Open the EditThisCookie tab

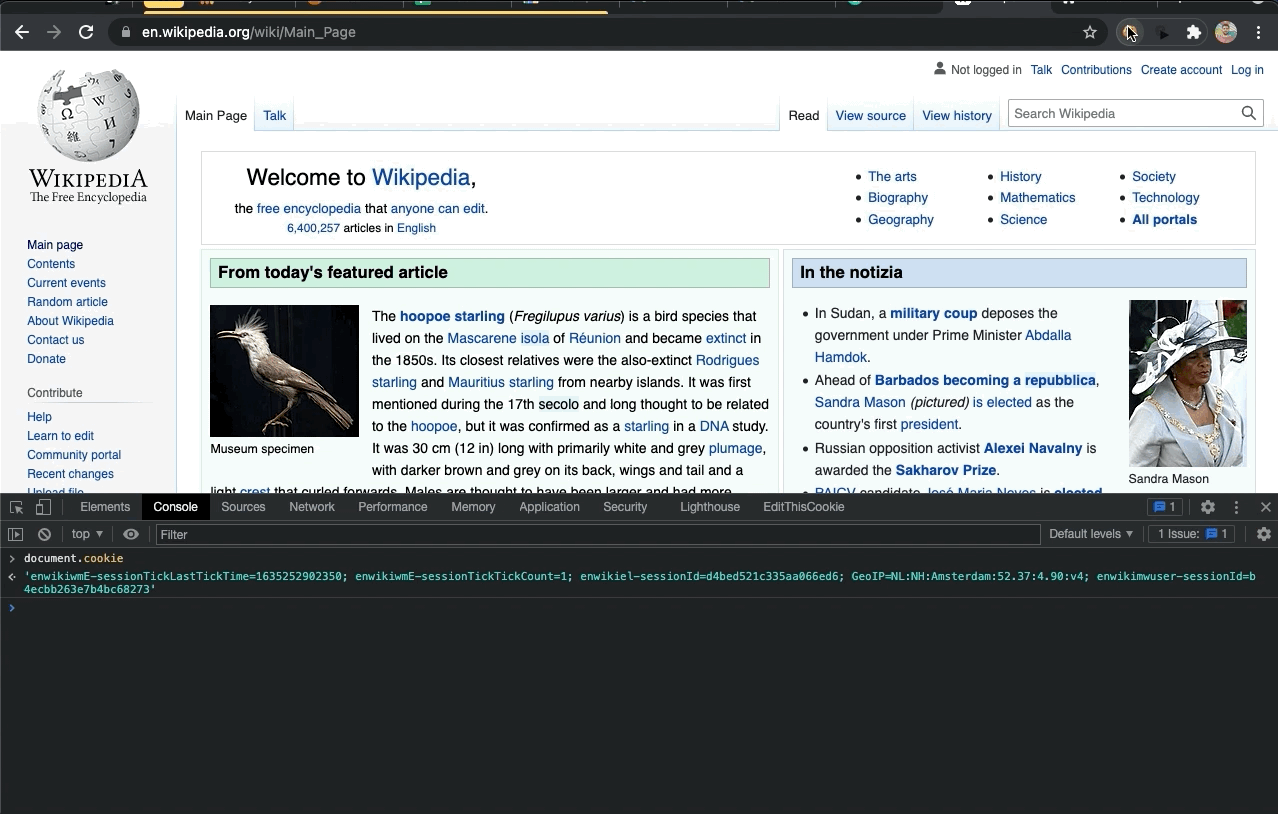803,507
